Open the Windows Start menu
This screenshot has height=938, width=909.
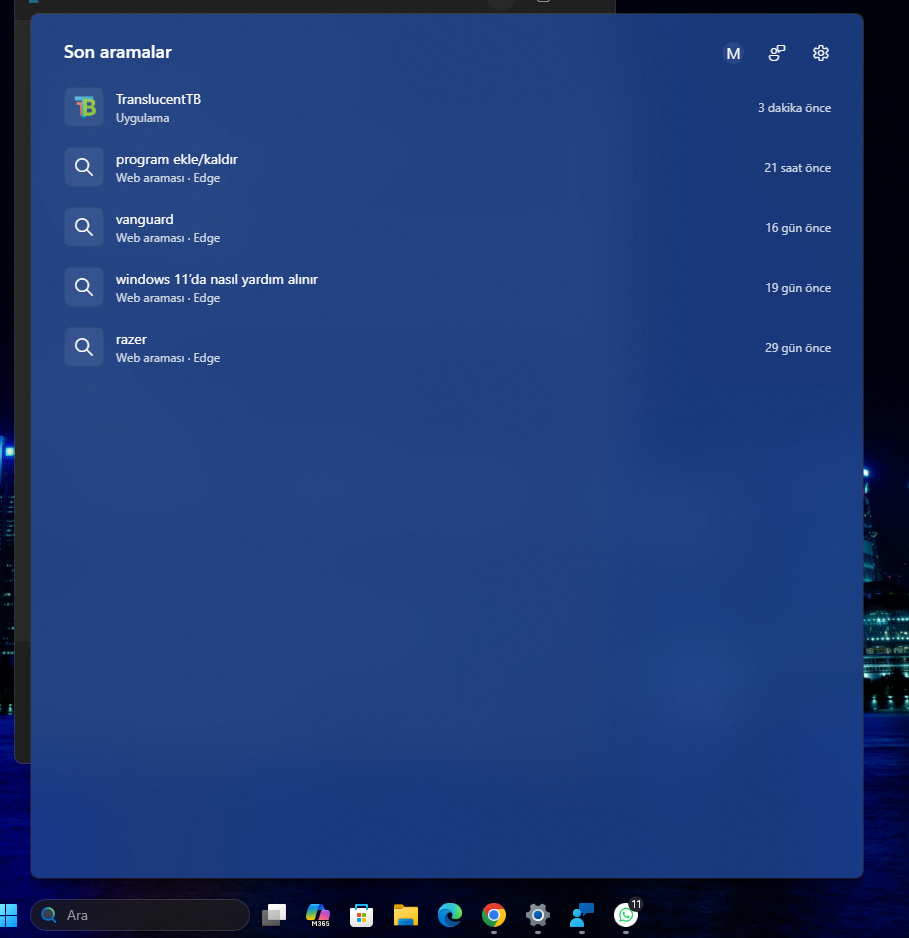tap(8, 915)
